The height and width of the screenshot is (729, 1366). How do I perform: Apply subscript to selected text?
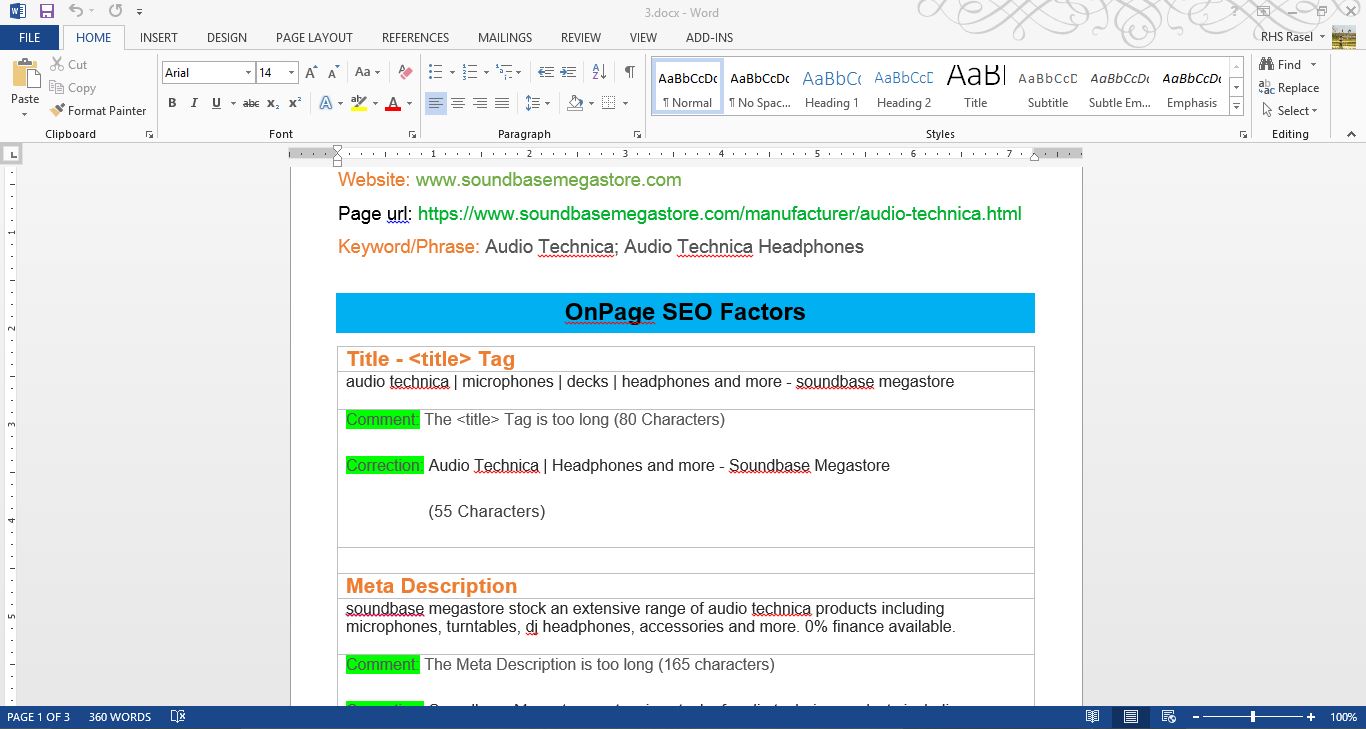(272, 103)
